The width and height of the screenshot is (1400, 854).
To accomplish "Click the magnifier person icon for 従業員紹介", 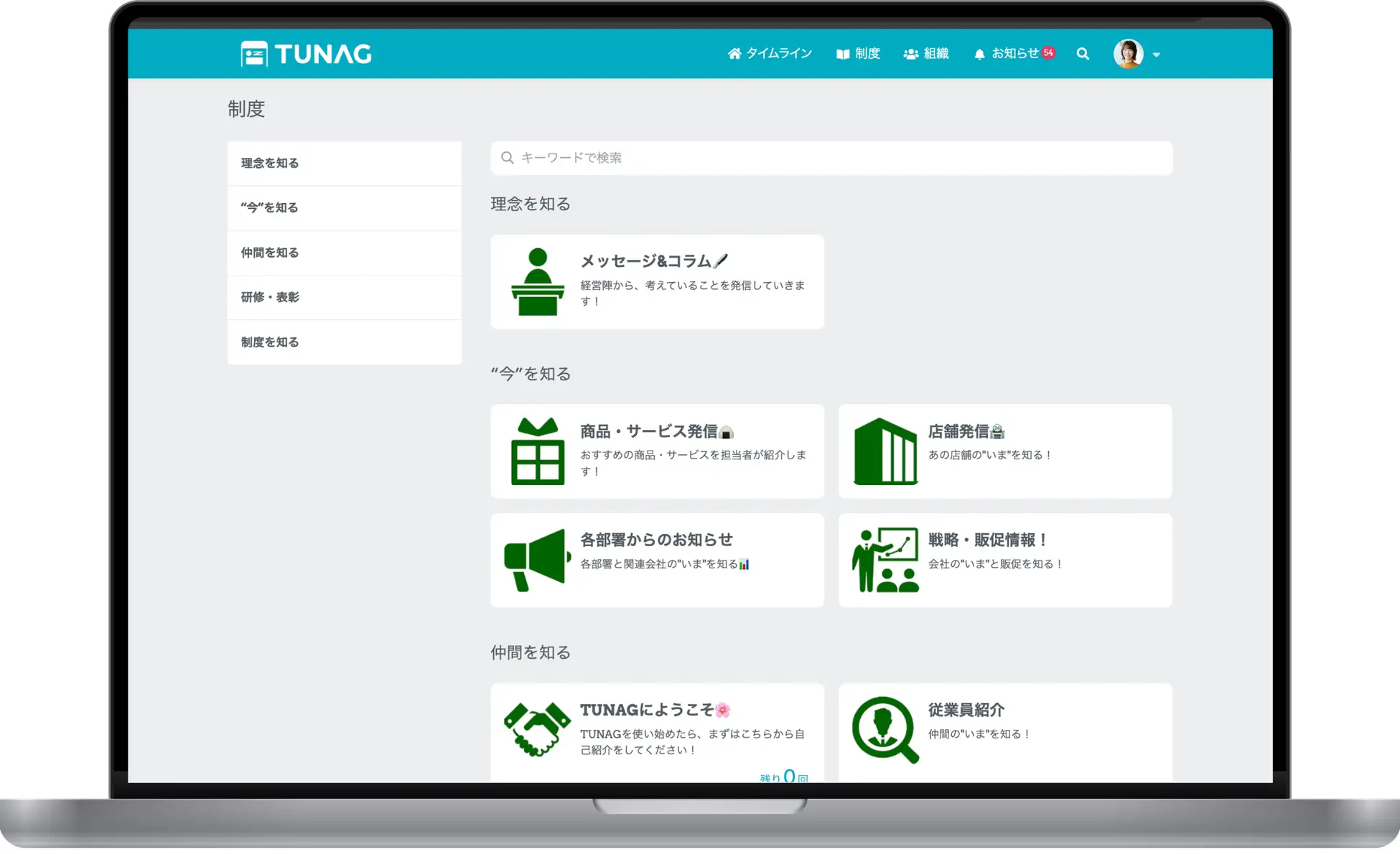I will (885, 730).
